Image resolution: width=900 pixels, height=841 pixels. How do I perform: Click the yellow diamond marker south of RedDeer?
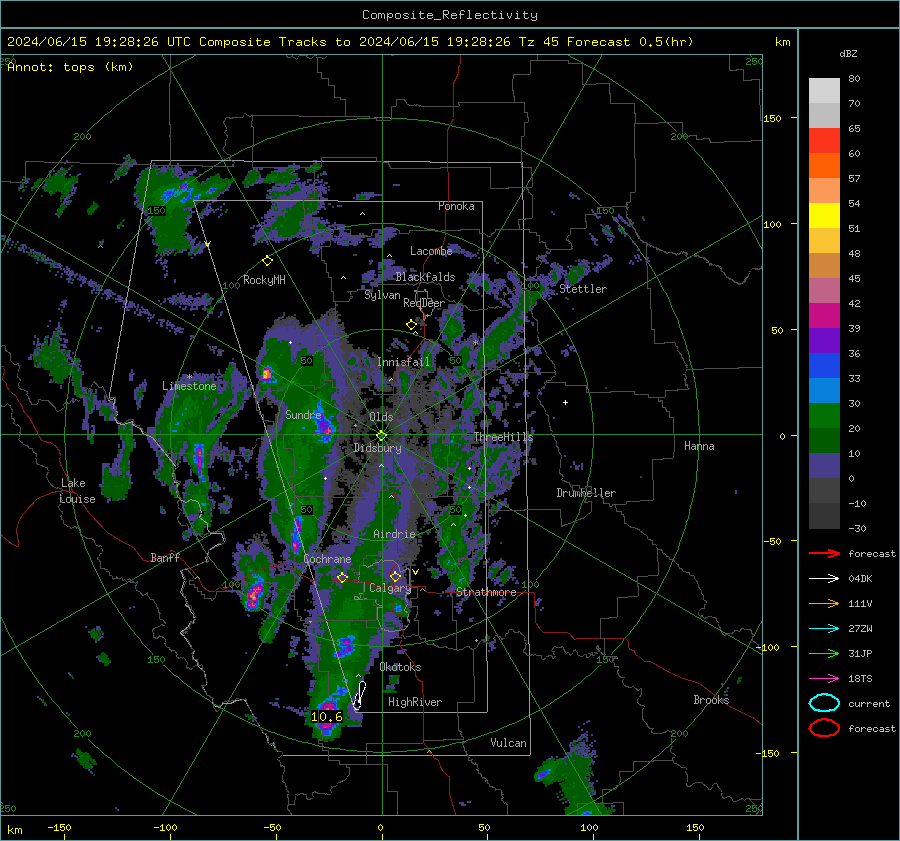[x=411, y=325]
